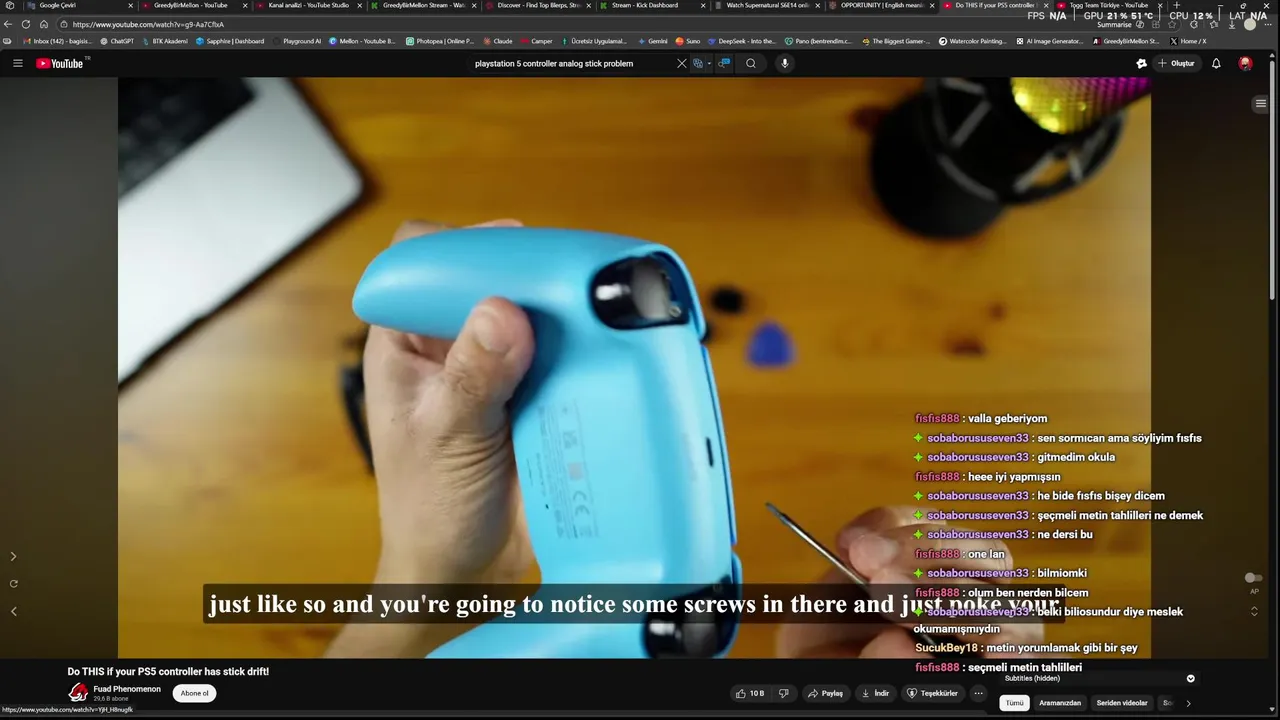The width and height of the screenshot is (1280, 720).
Task: Subscribe using Abone ol button
Action: pyautogui.click(x=194, y=693)
